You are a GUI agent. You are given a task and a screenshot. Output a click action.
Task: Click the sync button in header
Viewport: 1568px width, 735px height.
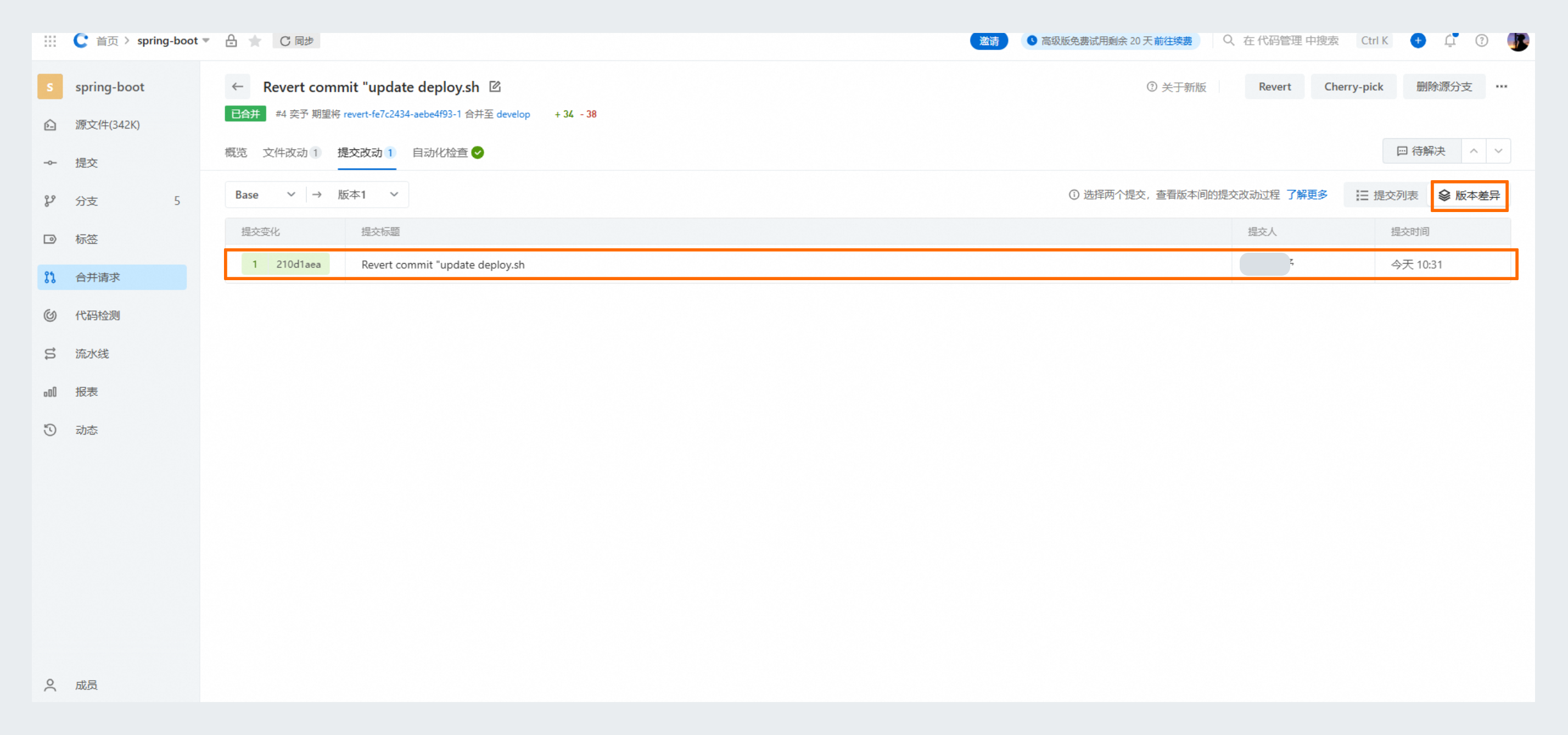pyautogui.click(x=296, y=41)
